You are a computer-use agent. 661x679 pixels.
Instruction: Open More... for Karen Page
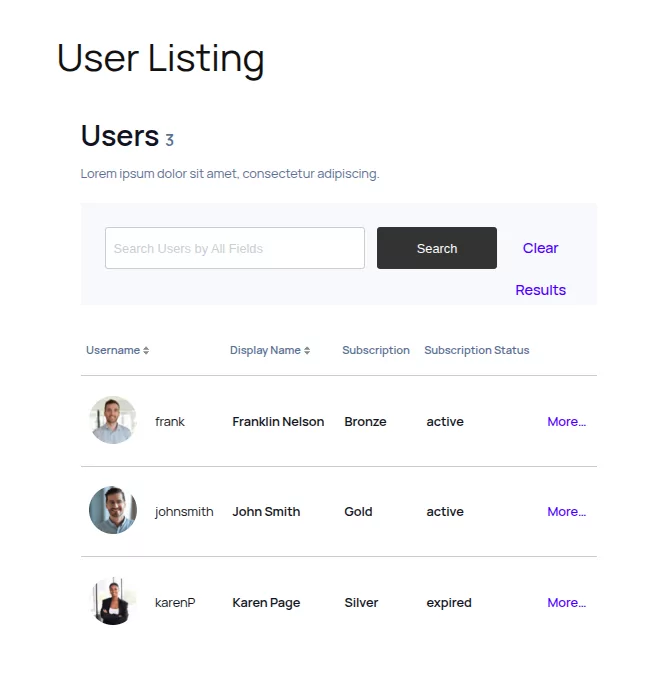click(567, 603)
